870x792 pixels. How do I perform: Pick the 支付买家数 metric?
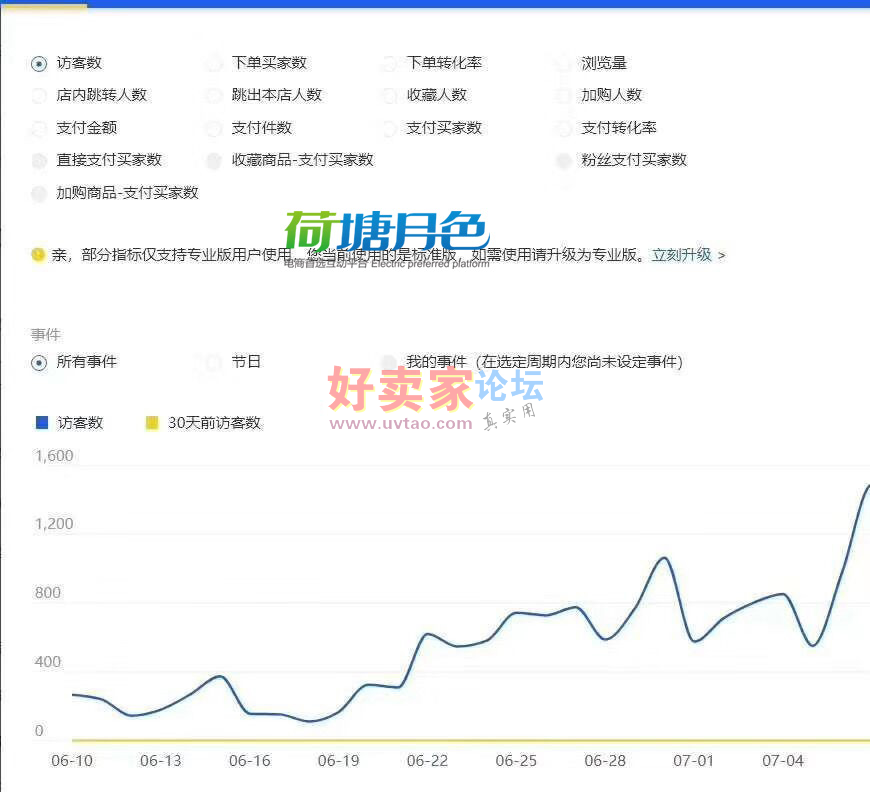389,129
